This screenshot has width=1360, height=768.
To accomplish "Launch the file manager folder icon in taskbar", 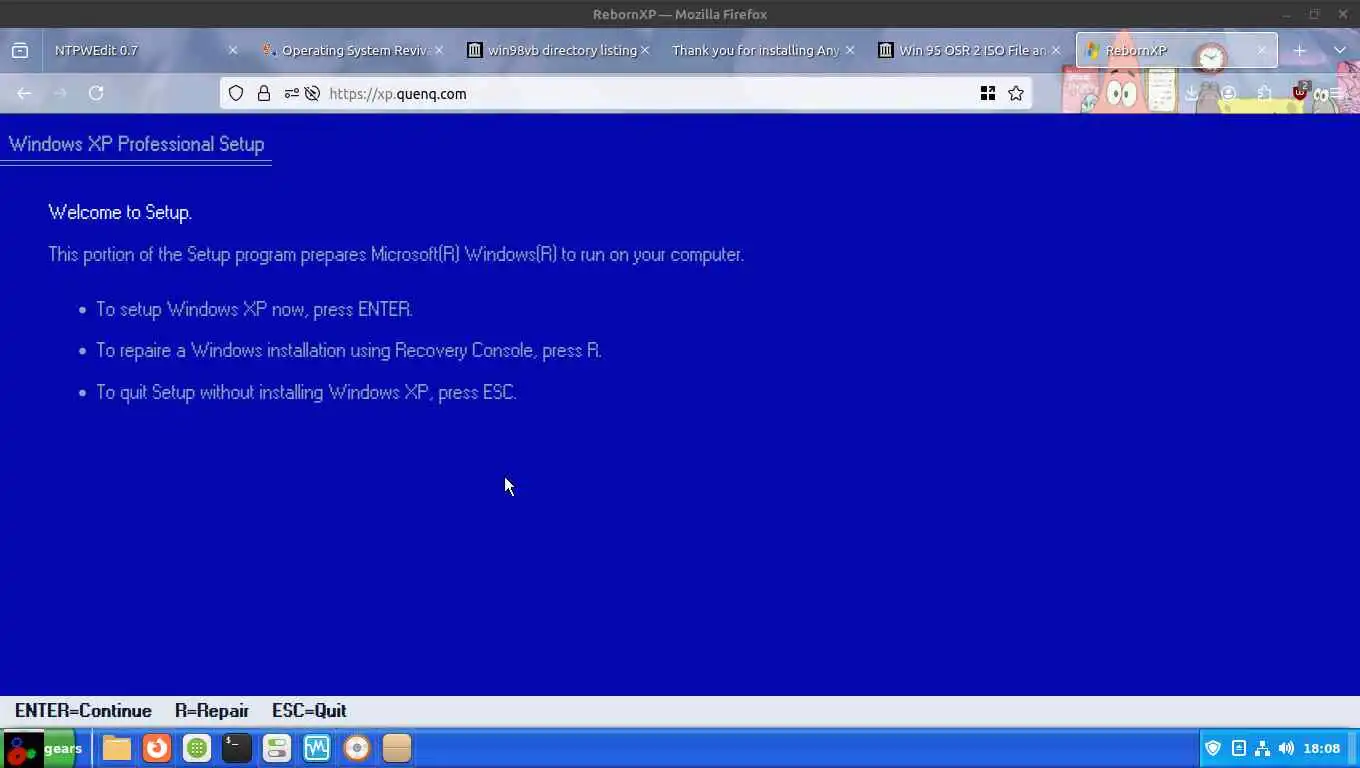I will 117,748.
